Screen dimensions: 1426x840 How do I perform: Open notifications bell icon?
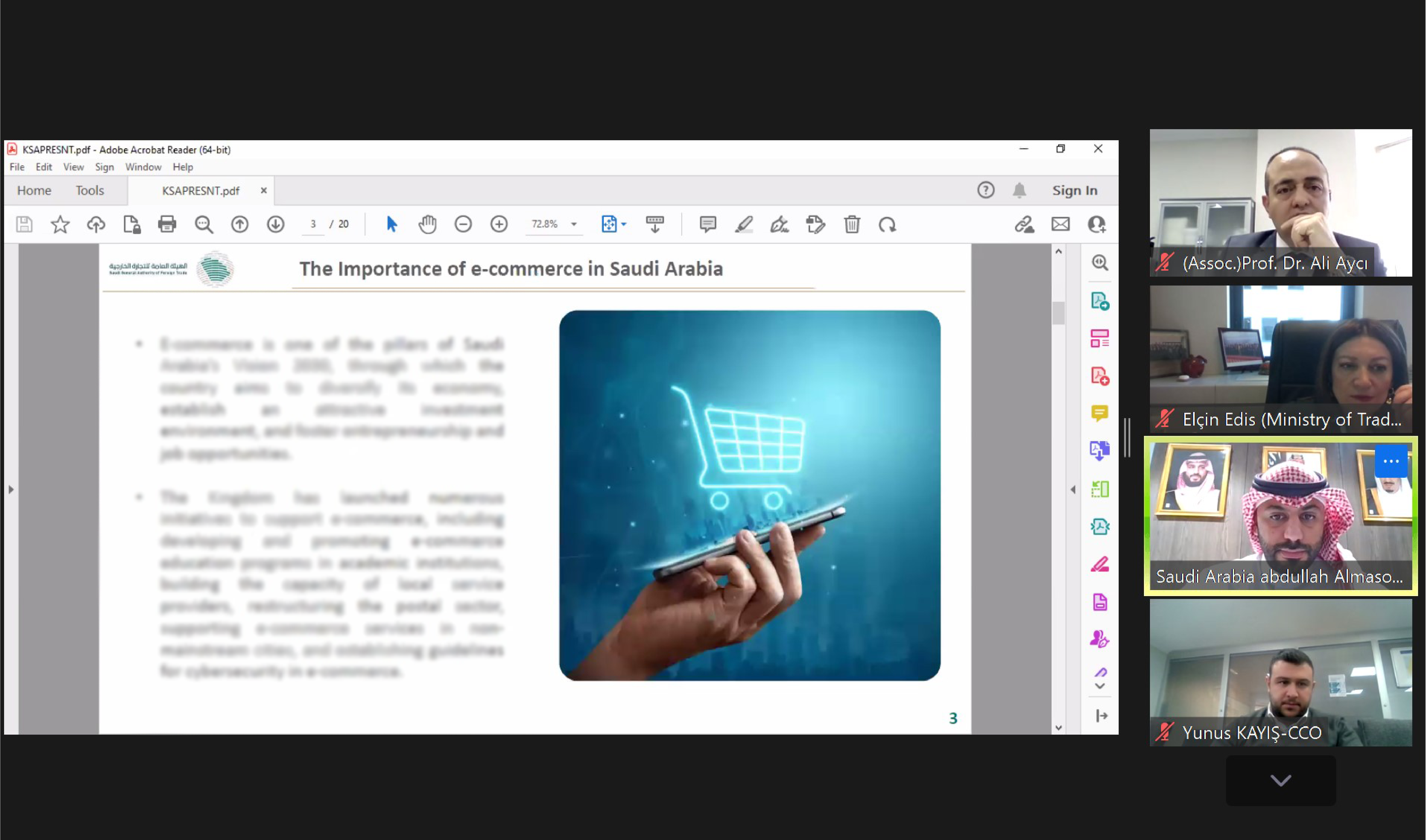click(x=1019, y=190)
